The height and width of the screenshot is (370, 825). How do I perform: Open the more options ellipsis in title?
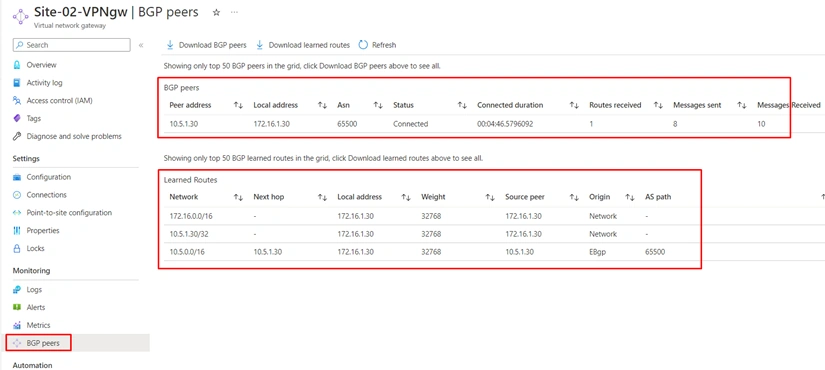[x=234, y=12]
